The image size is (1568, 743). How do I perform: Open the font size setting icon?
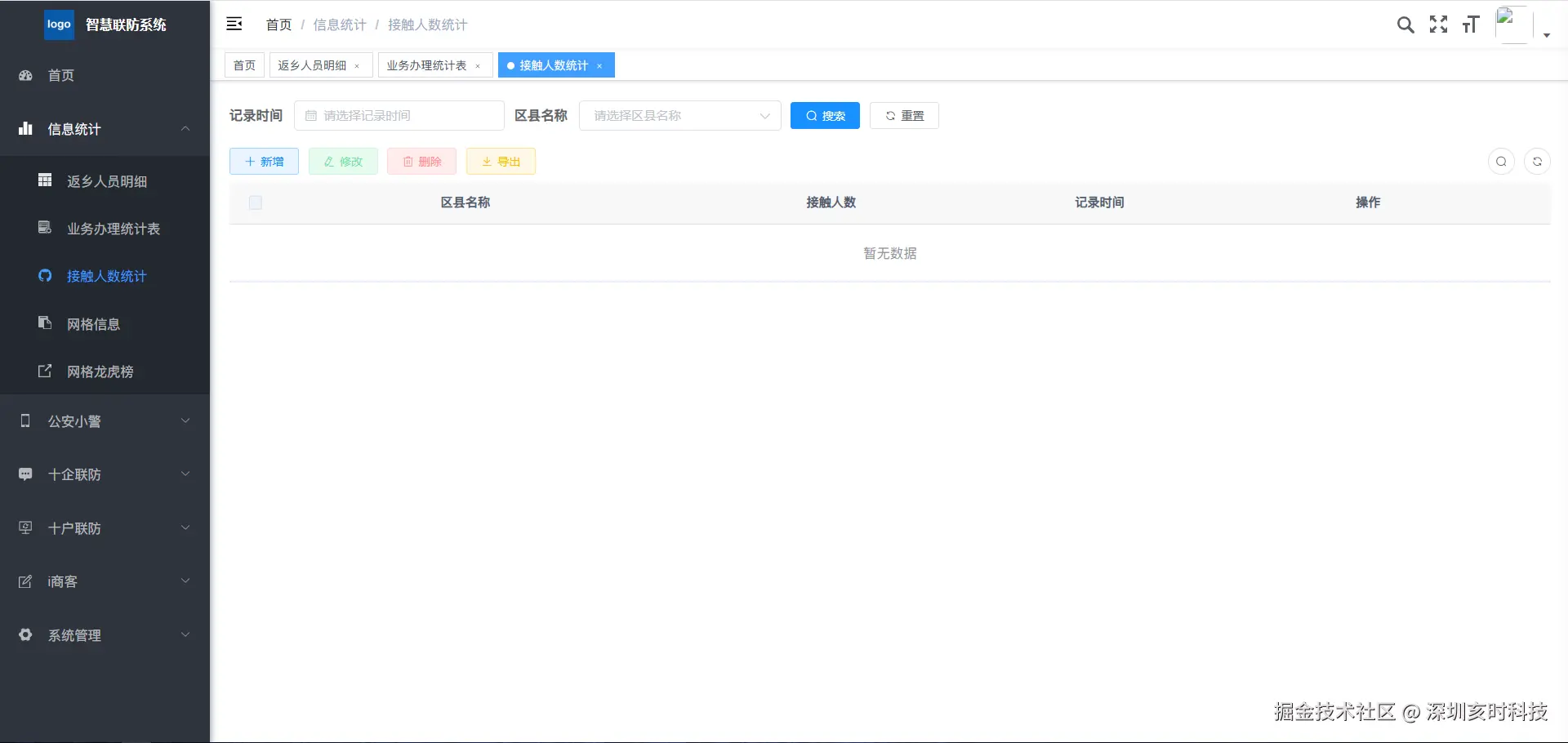click(1471, 24)
